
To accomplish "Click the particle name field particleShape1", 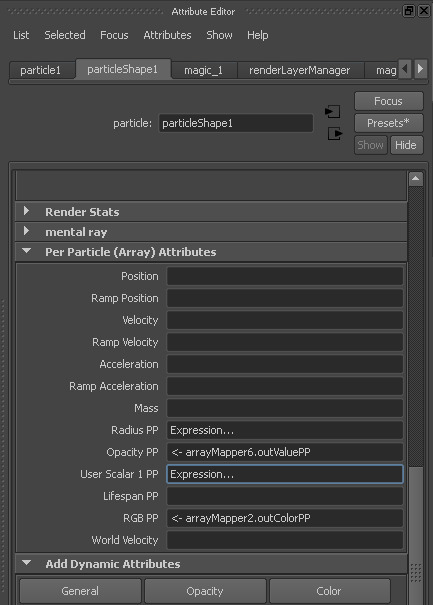I will pos(236,123).
